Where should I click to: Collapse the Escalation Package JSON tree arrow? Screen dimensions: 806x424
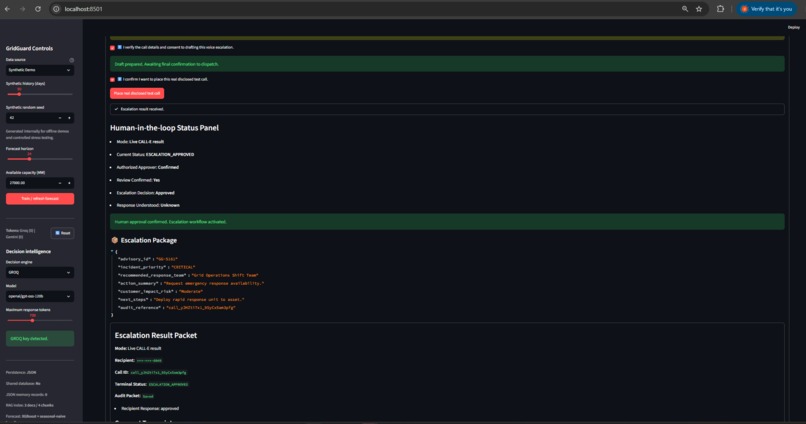coord(112,251)
